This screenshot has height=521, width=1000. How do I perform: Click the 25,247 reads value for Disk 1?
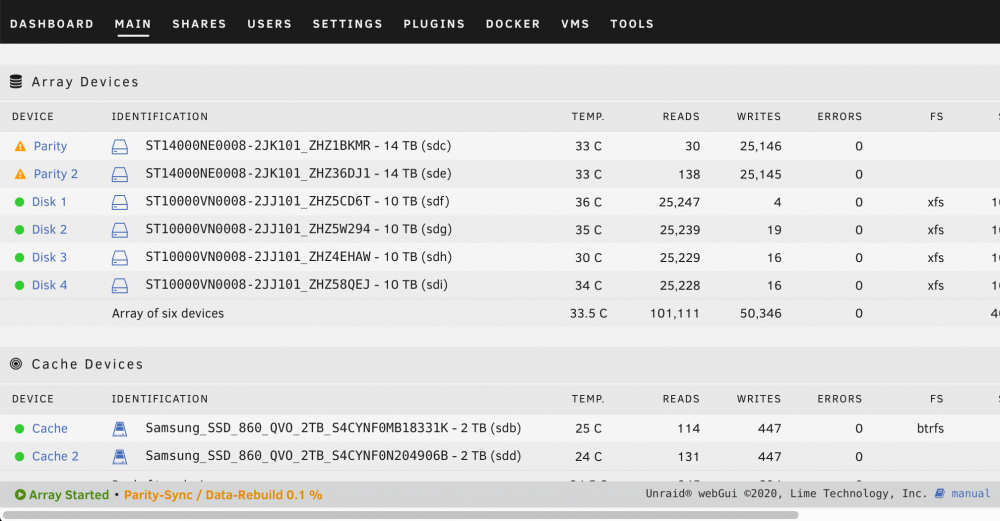click(x=679, y=202)
